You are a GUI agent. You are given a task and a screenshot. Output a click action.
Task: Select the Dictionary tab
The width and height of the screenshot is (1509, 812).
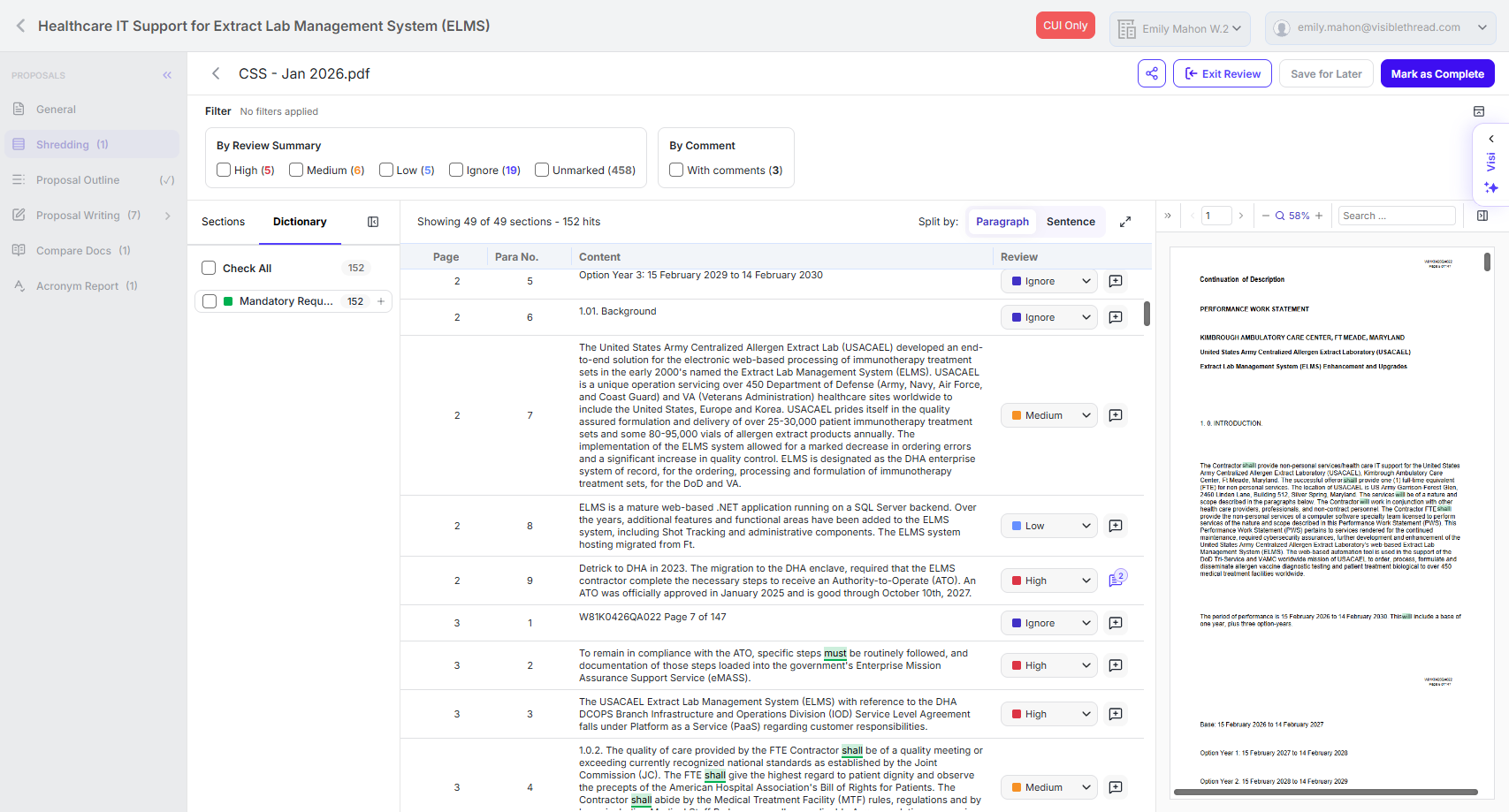click(x=300, y=222)
